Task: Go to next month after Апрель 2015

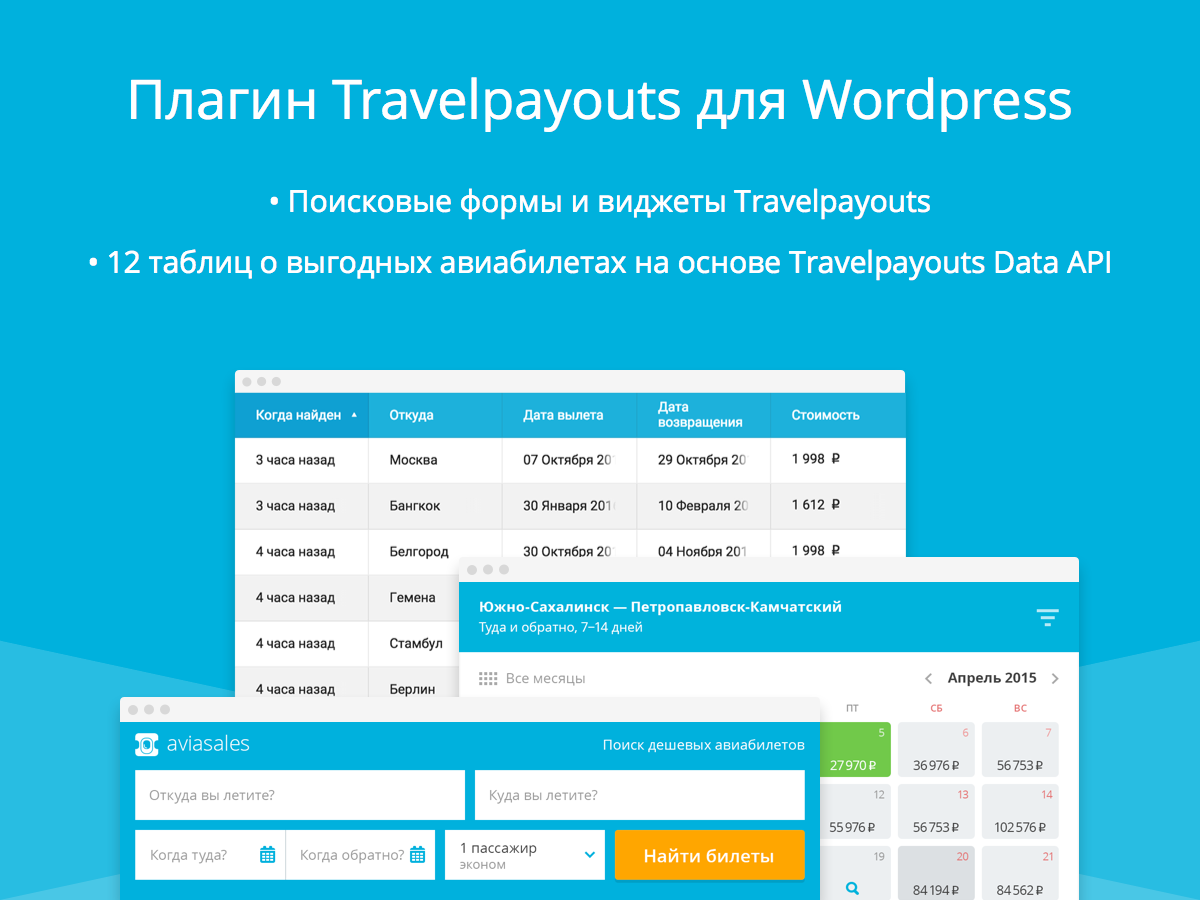Action: coord(1055,679)
